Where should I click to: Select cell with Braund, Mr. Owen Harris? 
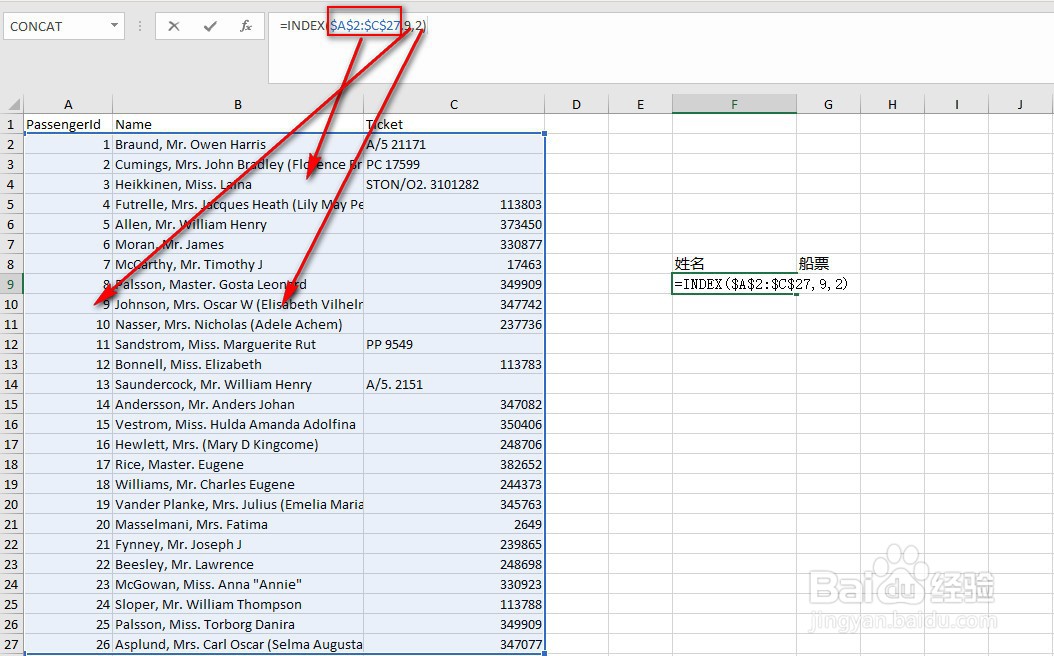click(x=238, y=145)
